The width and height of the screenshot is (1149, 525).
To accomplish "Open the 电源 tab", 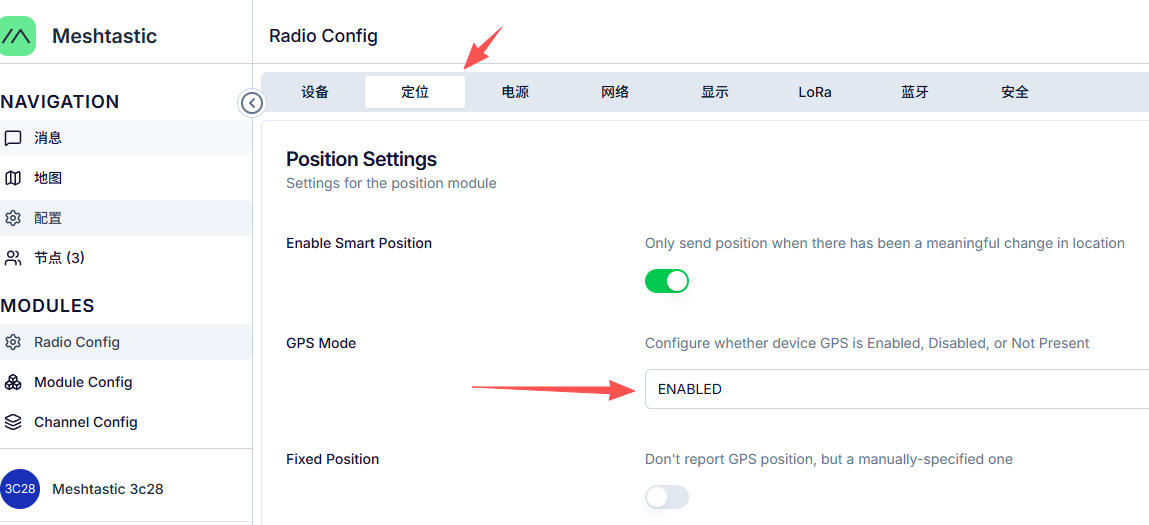I will (515, 92).
